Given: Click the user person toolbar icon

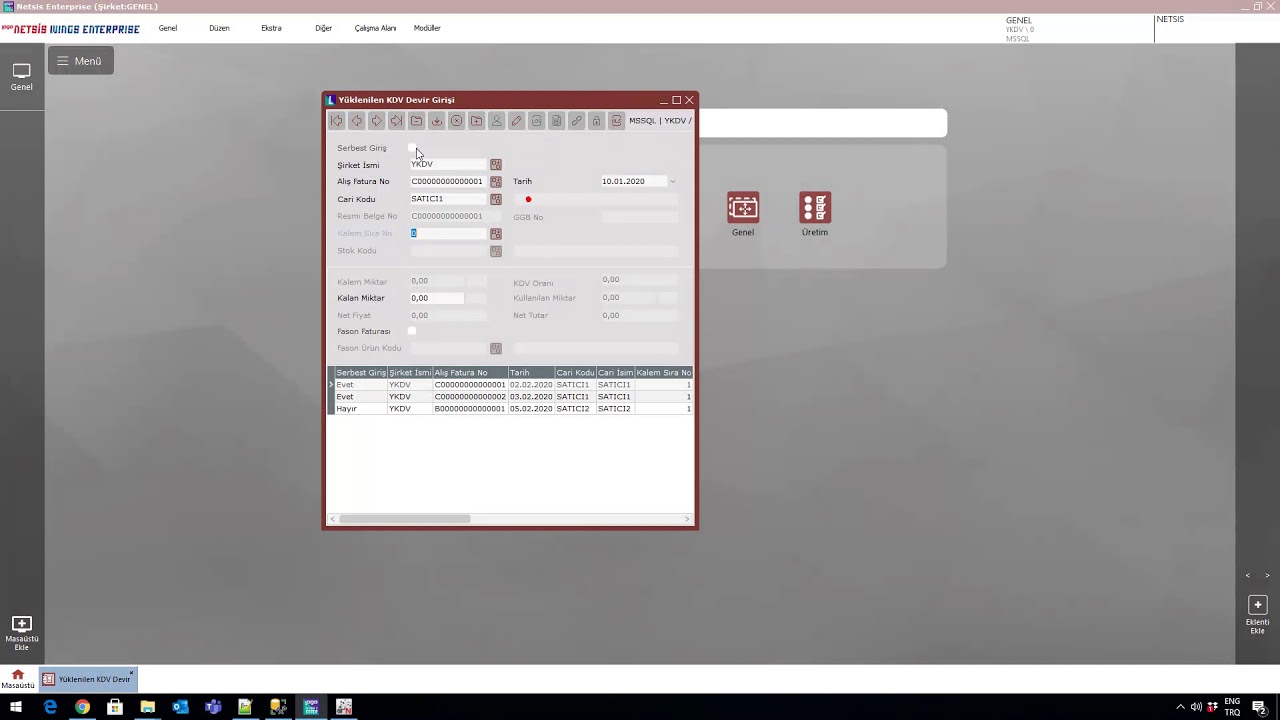Looking at the screenshot, I should tap(497, 121).
